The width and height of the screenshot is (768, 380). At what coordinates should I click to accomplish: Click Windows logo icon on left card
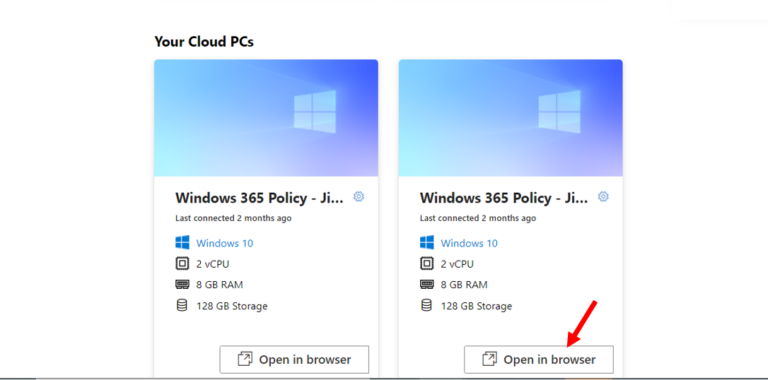tap(182, 242)
